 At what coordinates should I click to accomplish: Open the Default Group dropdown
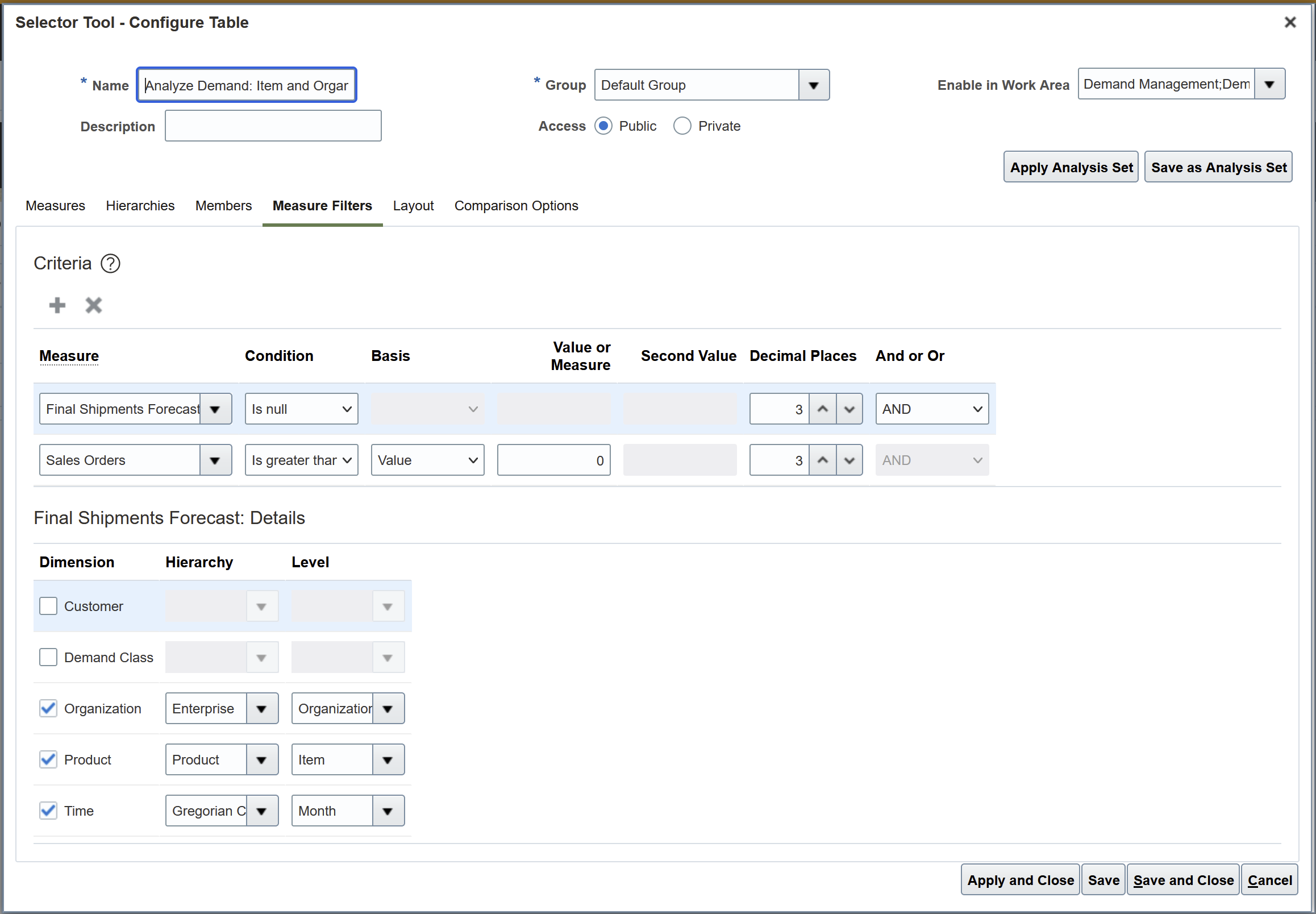[x=814, y=85]
